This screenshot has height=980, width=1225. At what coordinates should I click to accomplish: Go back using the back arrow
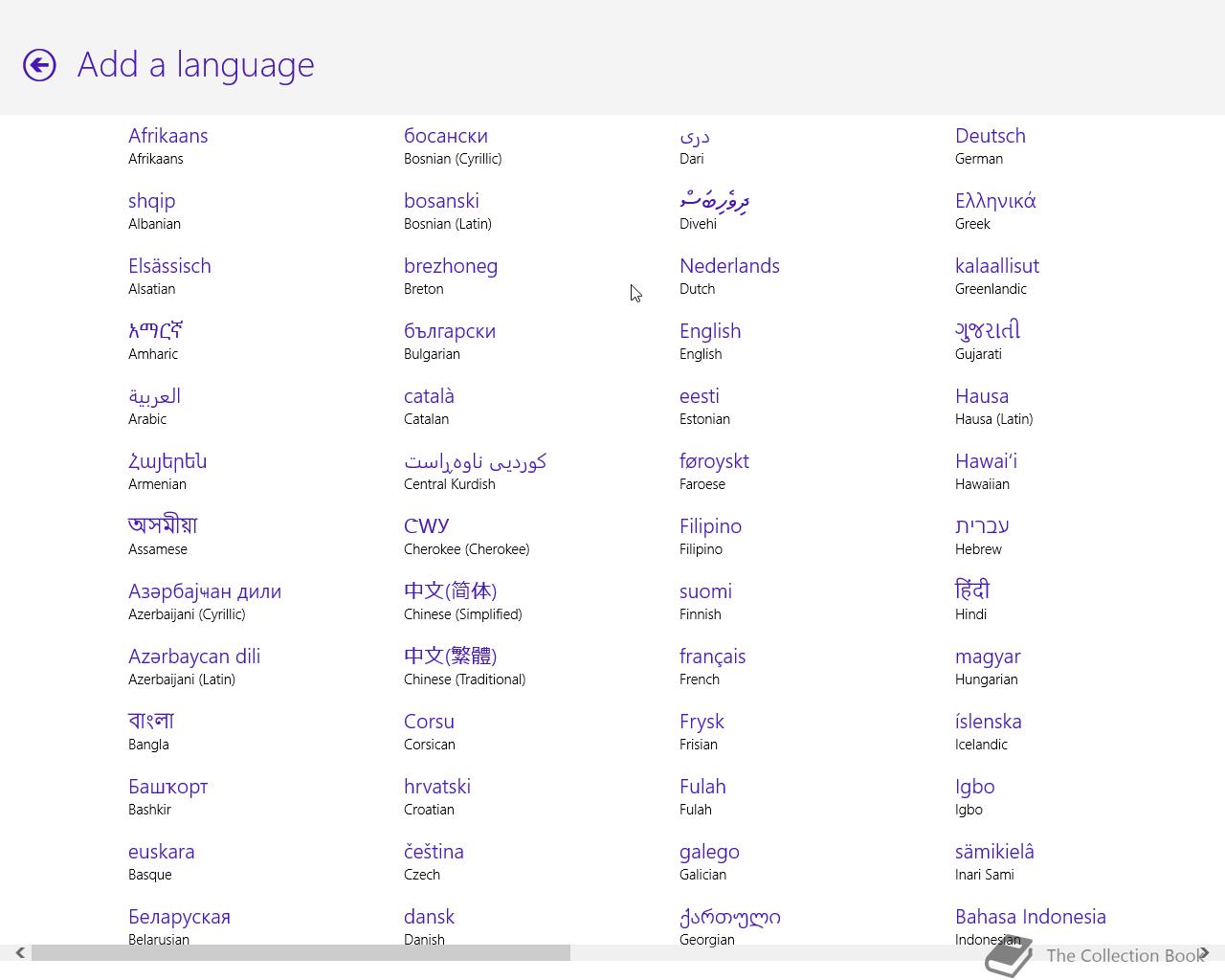pyautogui.click(x=39, y=65)
